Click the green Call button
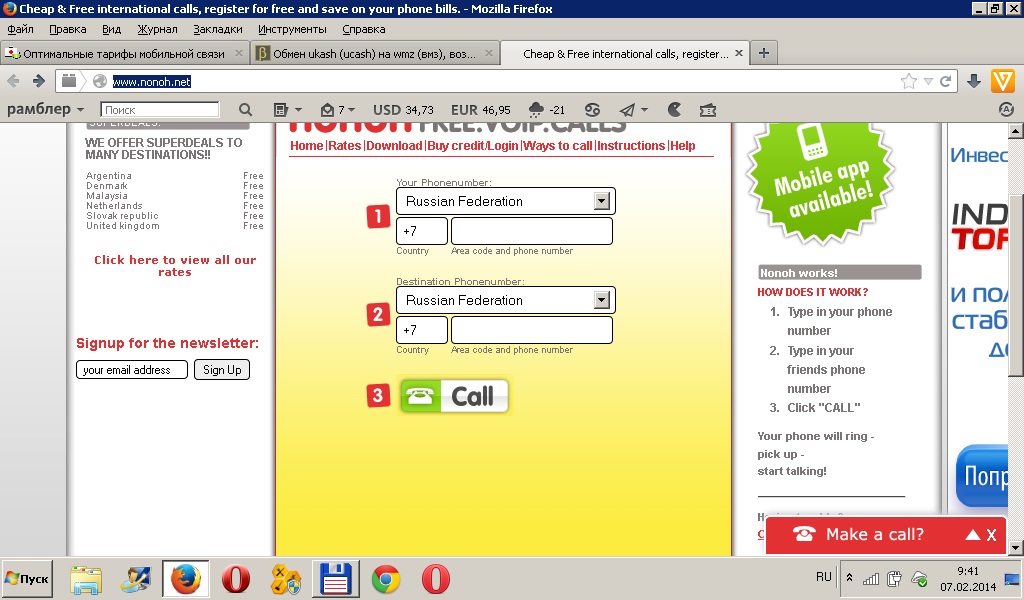This screenshot has height=600, width=1024. [x=455, y=396]
